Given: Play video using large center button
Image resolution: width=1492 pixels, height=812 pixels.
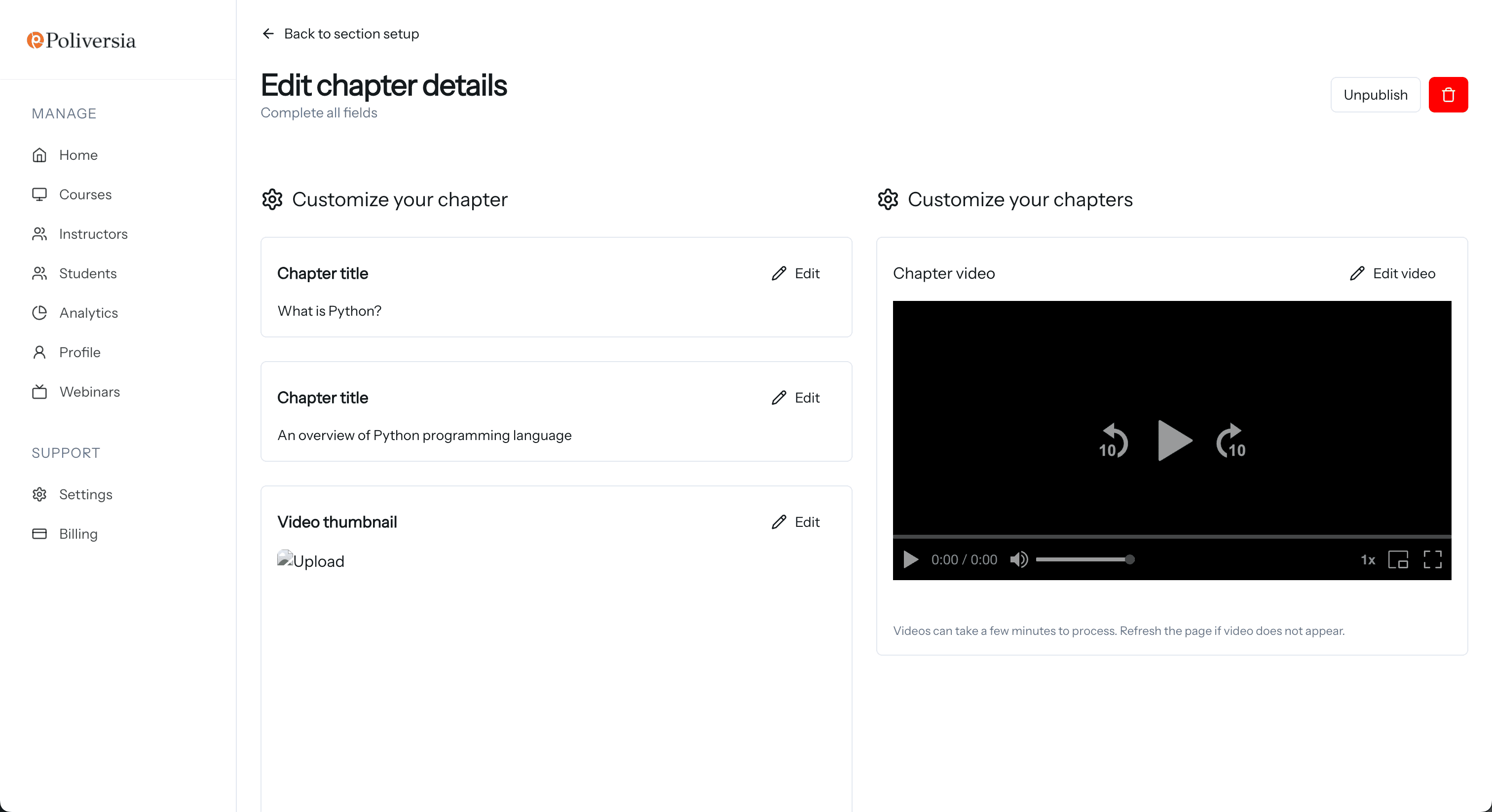Looking at the screenshot, I should [x=1174, y=440].
